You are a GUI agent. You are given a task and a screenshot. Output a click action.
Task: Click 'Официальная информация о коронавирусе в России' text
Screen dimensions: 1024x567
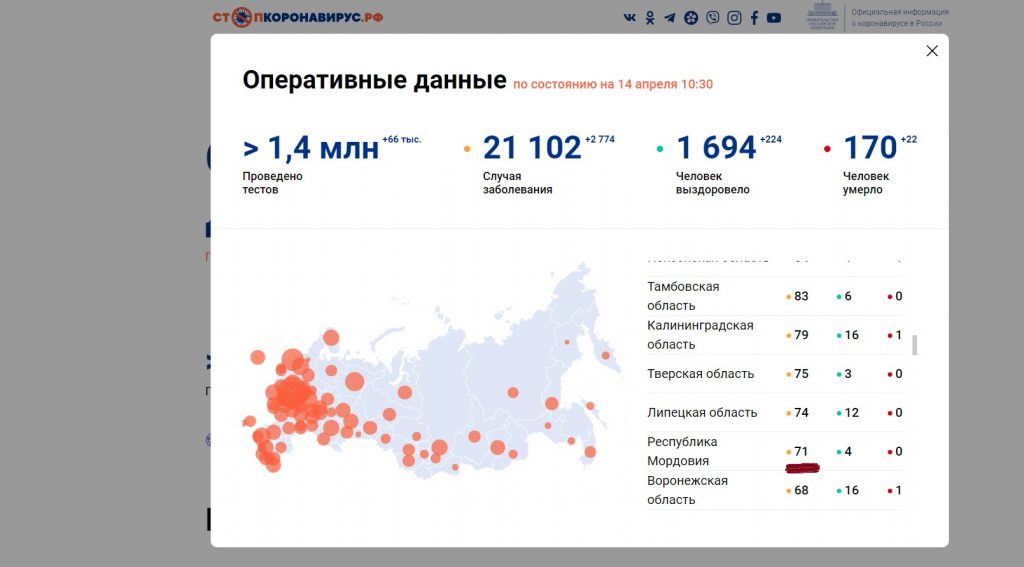tap(900, 18)
